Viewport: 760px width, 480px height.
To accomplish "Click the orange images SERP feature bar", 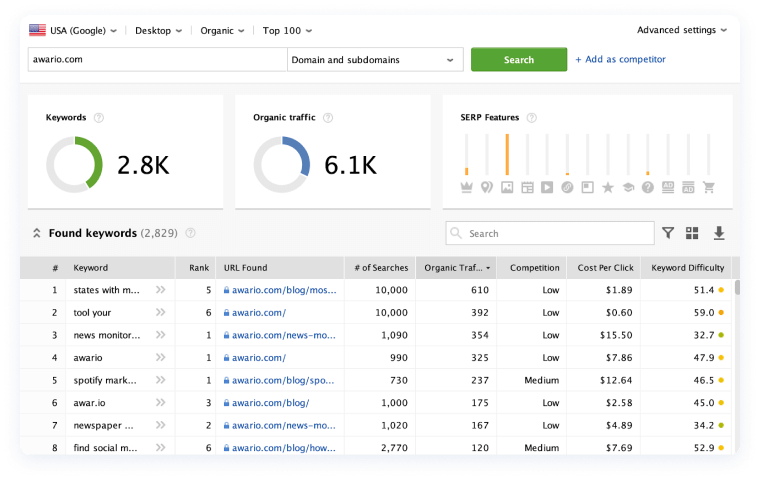I will (507, 154).
